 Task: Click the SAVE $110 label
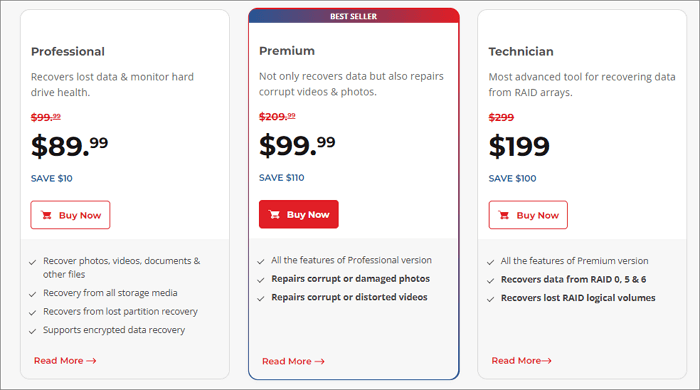(x=282, y=178)
